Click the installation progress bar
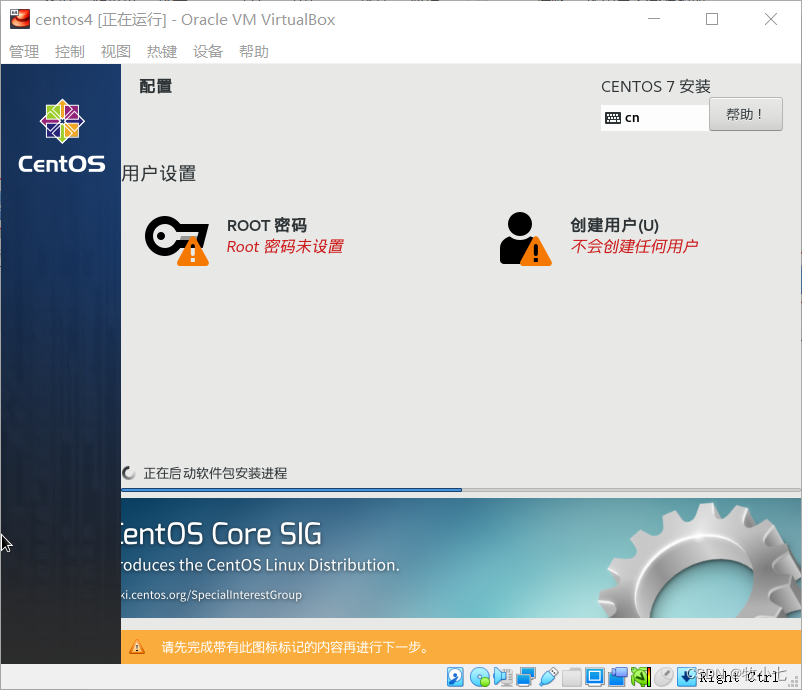Viewport: 802px width, 690px height. click(461, 490)
